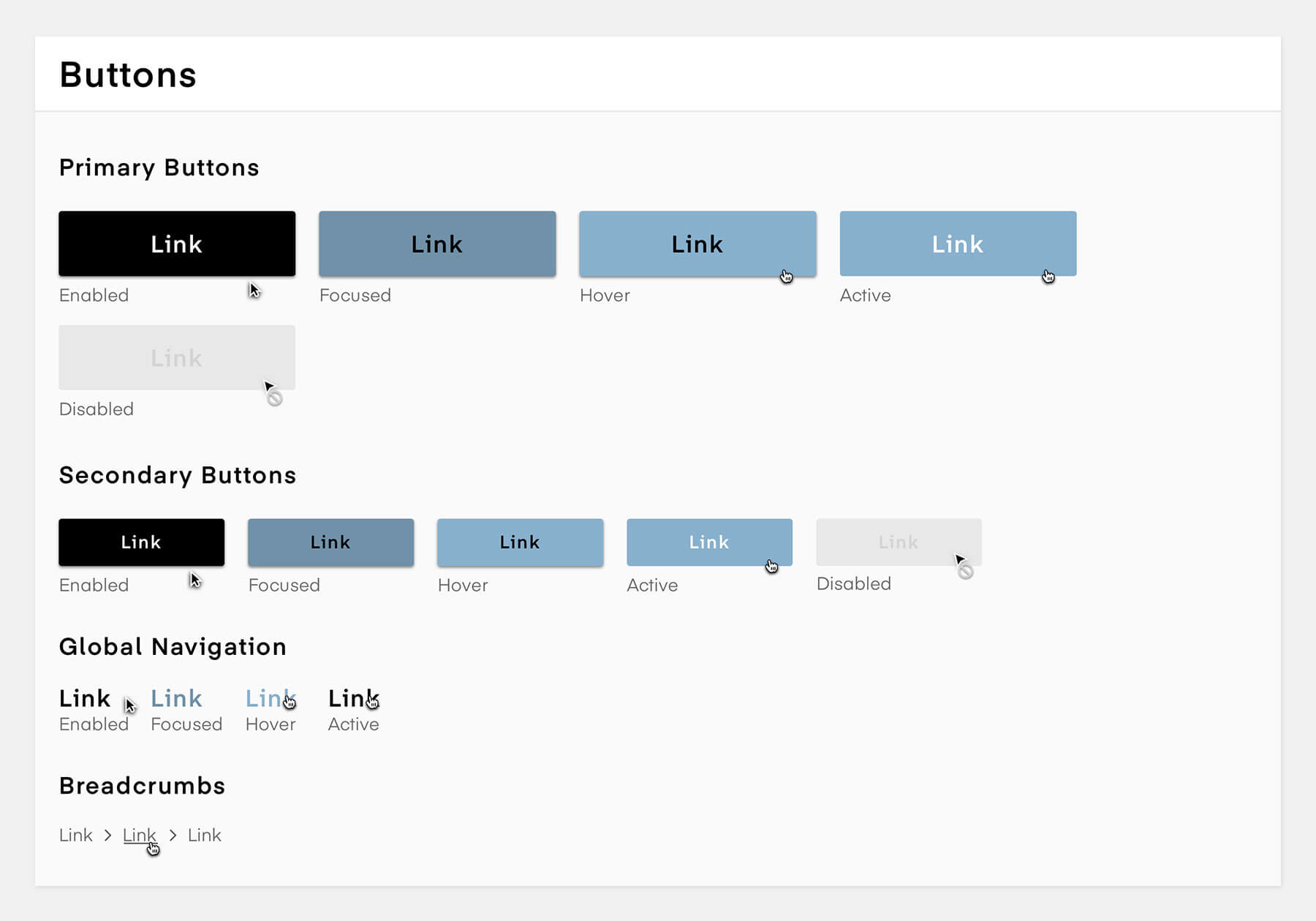Click the hover-state secondary Link button
This screenshot has width=1316, height=921.
[519, 542]
